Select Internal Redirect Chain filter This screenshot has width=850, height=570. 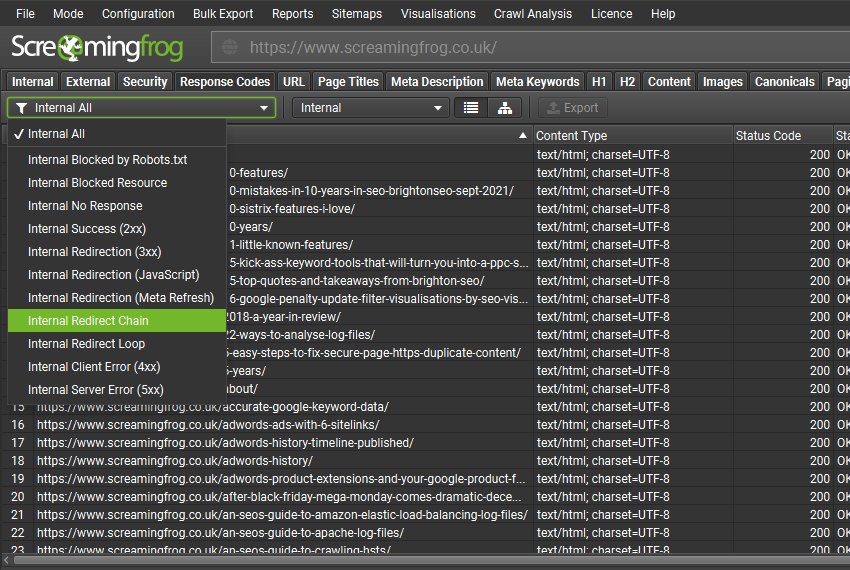pos(117,321)
